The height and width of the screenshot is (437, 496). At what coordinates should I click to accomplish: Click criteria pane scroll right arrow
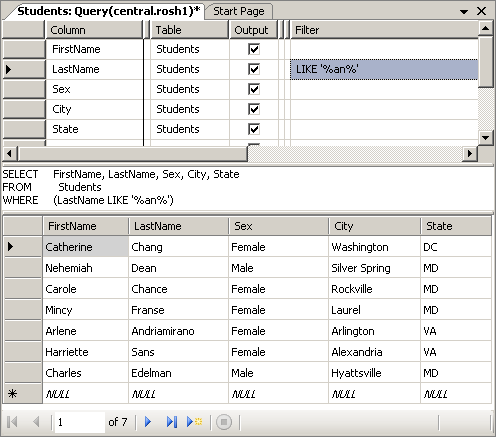pyautogui.click(x=470, y=154)
